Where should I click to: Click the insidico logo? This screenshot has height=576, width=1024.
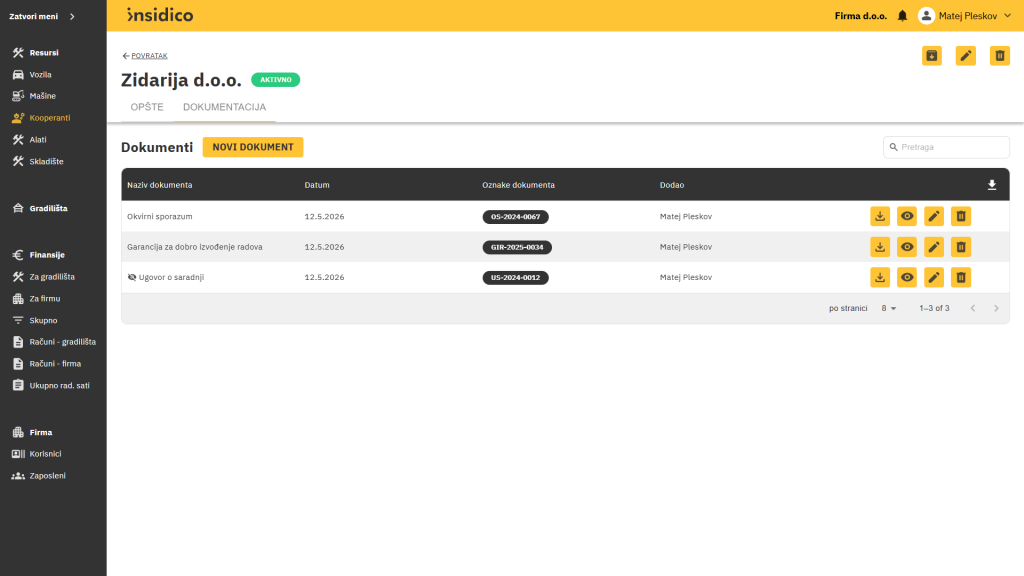click(x=160, y=15)
